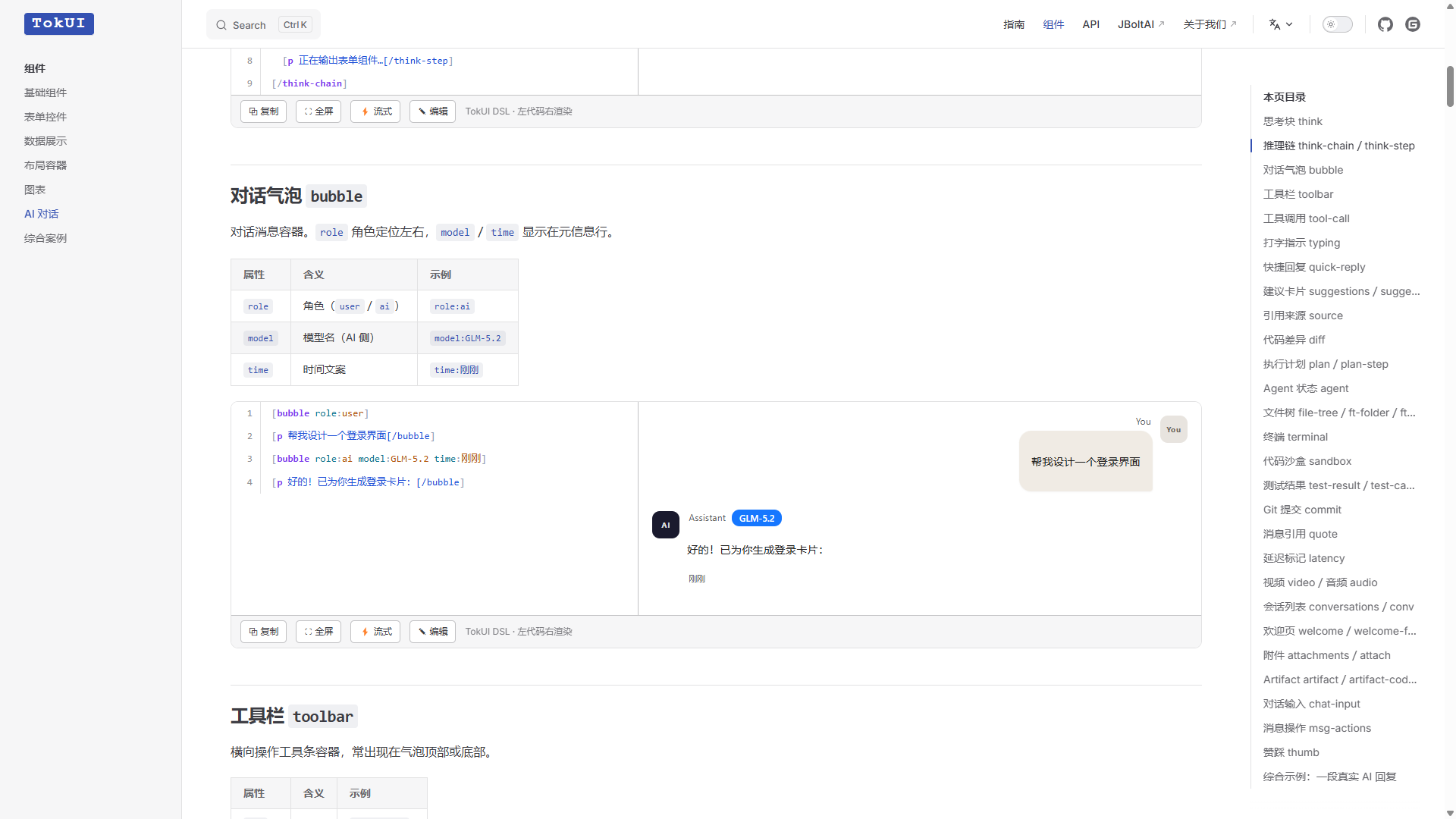Open the 指南 nav item

point(1014,24)
